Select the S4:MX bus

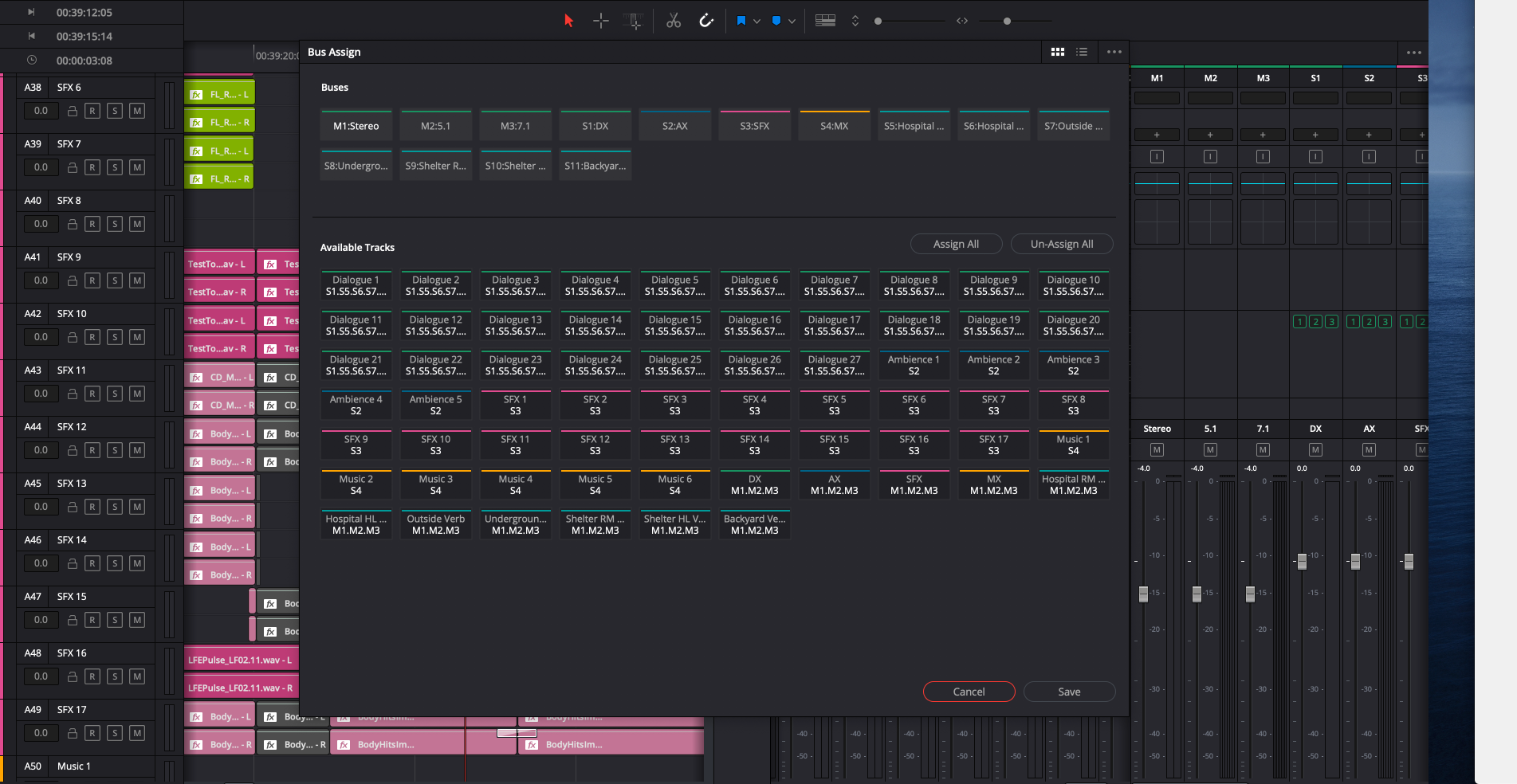click(x=835, y=126)
